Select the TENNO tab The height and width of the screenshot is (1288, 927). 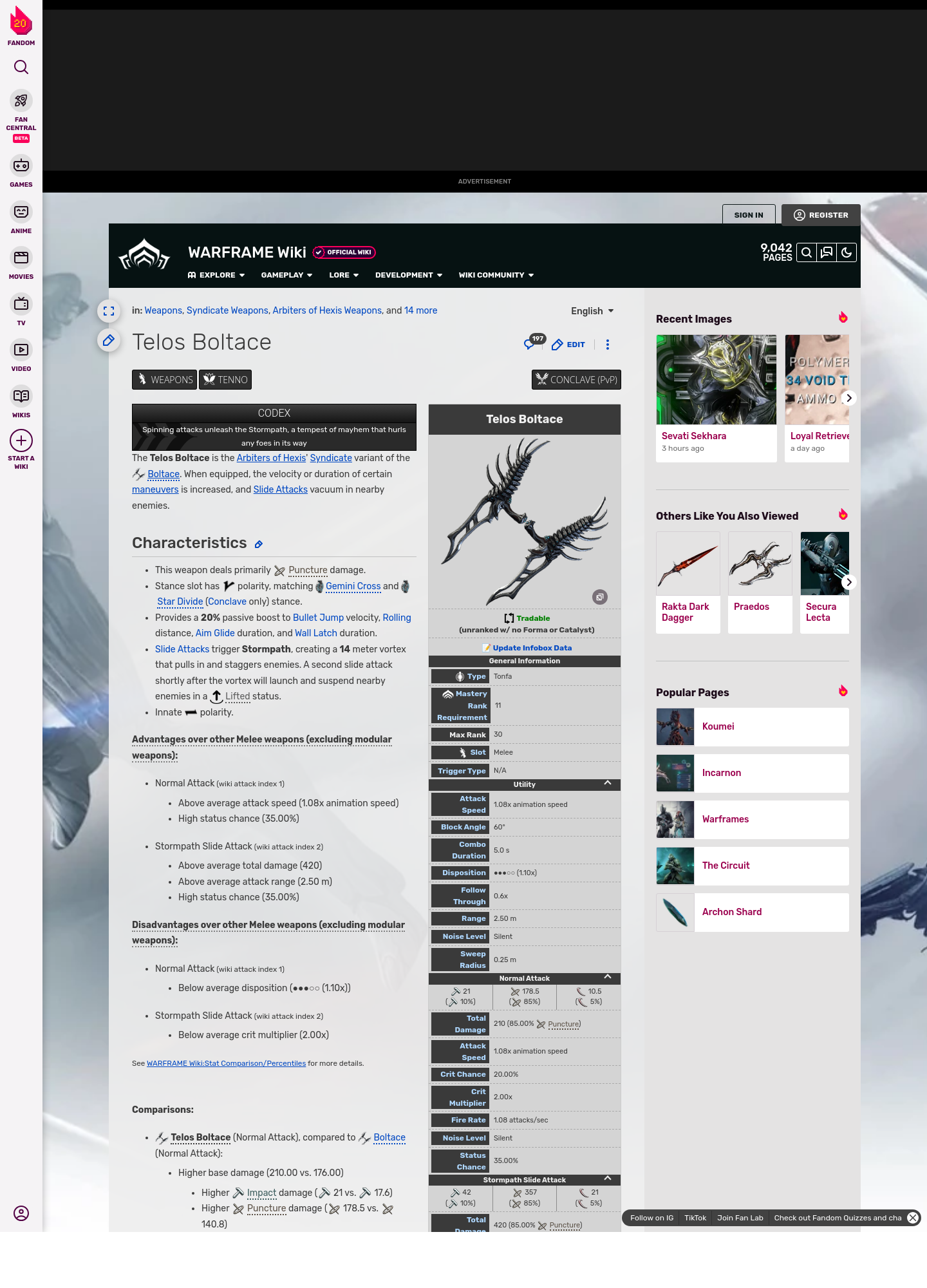tap(225, 380)
